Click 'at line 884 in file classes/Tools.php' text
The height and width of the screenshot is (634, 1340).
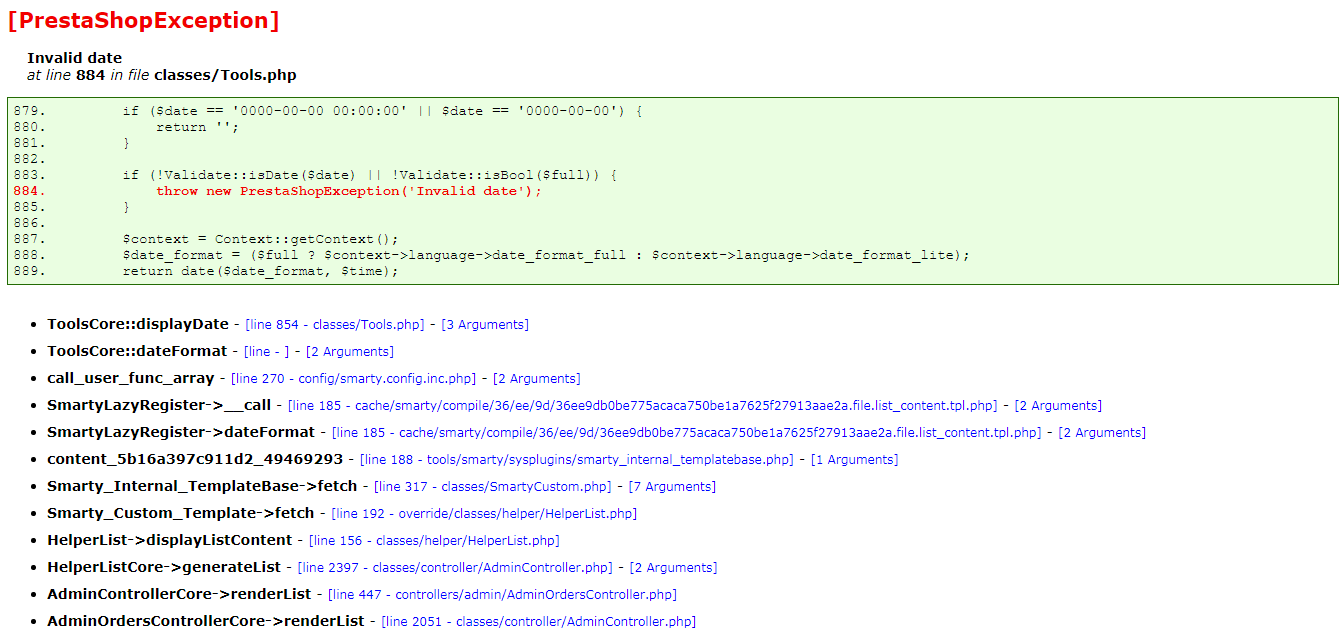(x=162, y=75)
